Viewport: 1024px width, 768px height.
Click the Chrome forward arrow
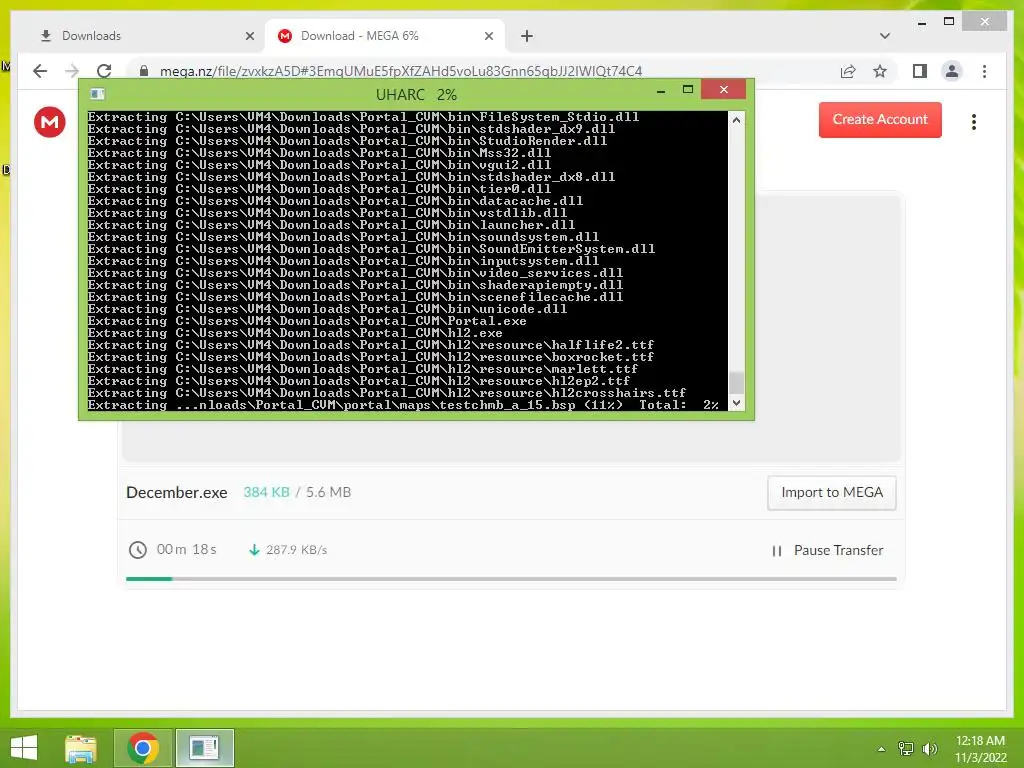coord(72,71)
